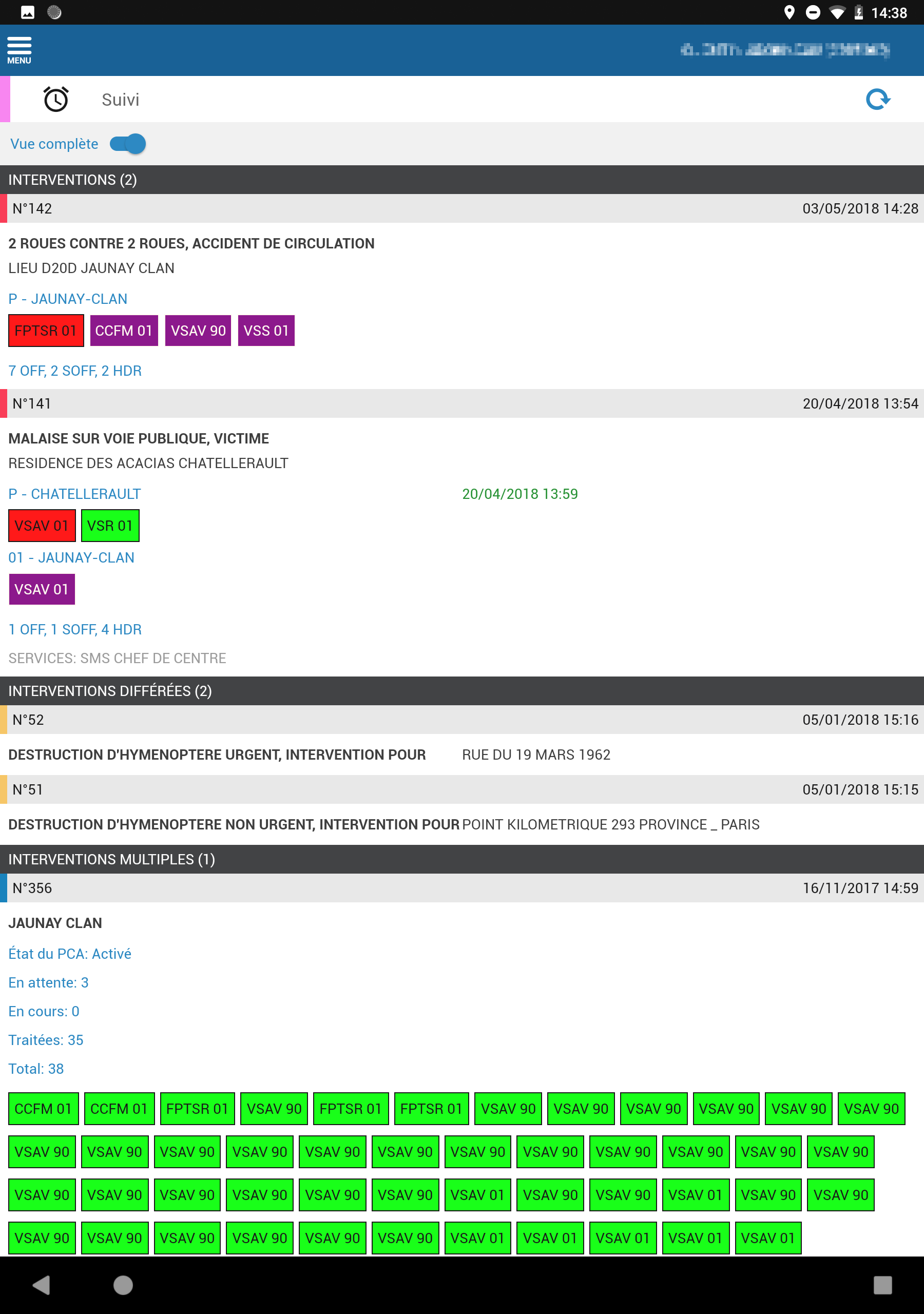
Task: Tap the alarm clock Suivi icon
Action: click(56, 99)
